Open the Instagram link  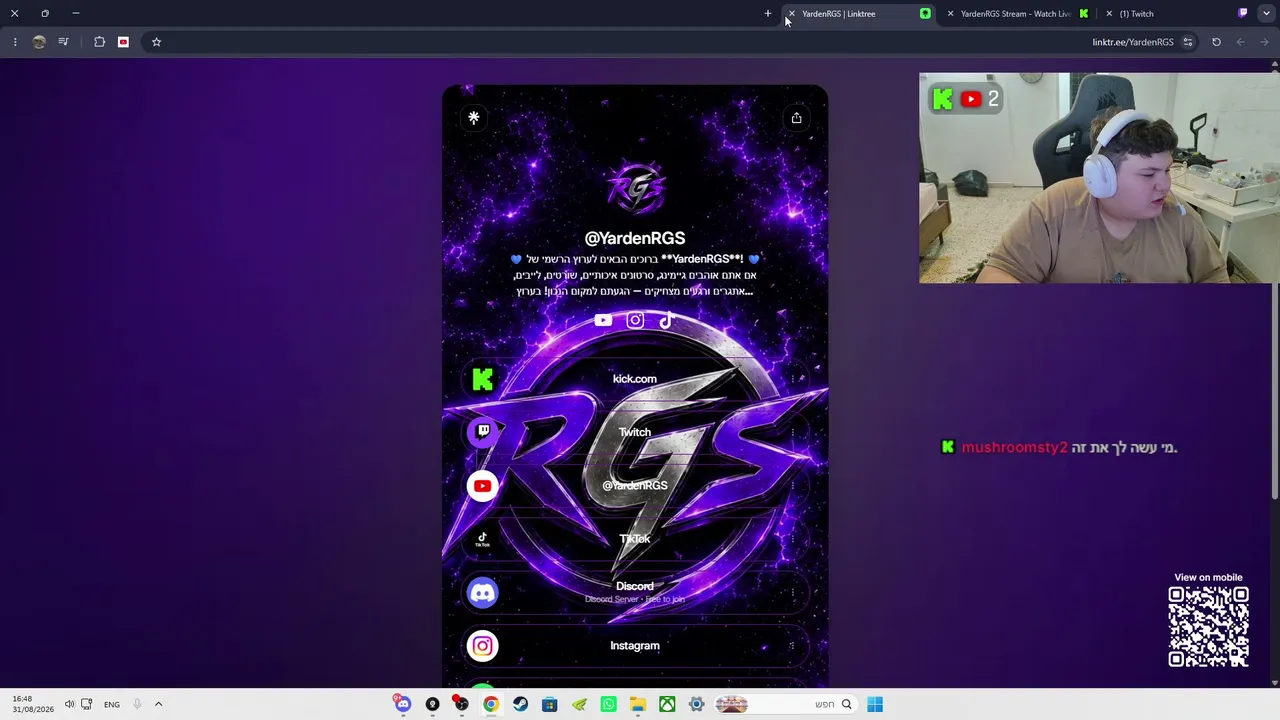pyautogui.click(x=635, y=646)
